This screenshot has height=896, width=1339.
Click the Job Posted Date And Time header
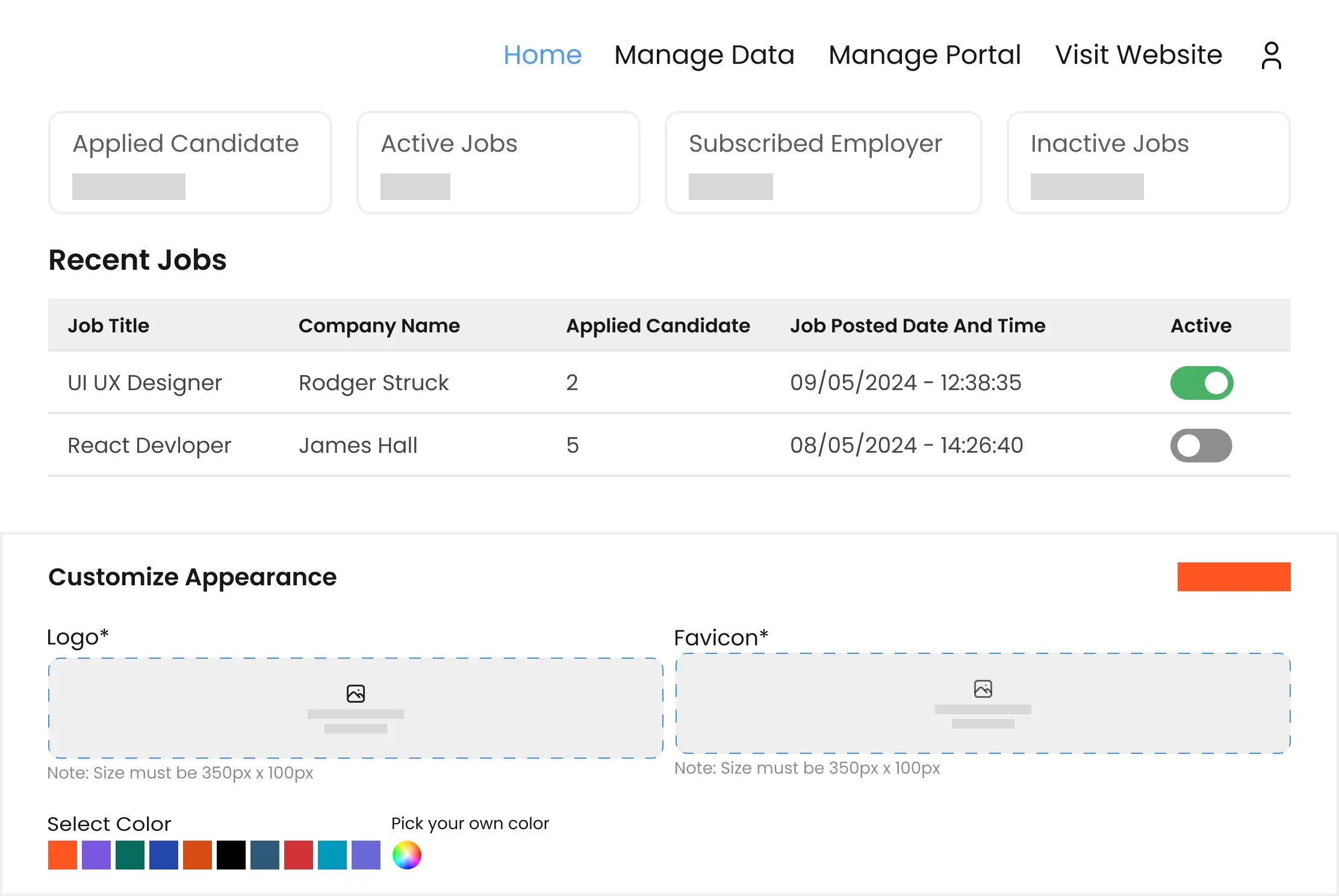click(918, 326)
